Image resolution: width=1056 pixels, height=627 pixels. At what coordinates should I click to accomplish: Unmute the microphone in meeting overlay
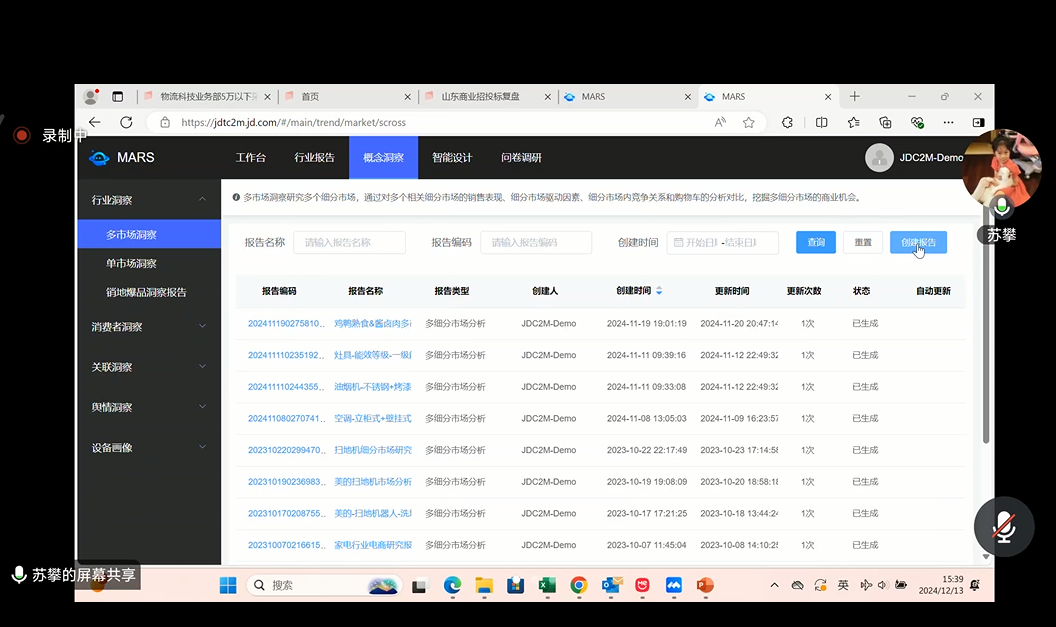tap(1003, 527)
